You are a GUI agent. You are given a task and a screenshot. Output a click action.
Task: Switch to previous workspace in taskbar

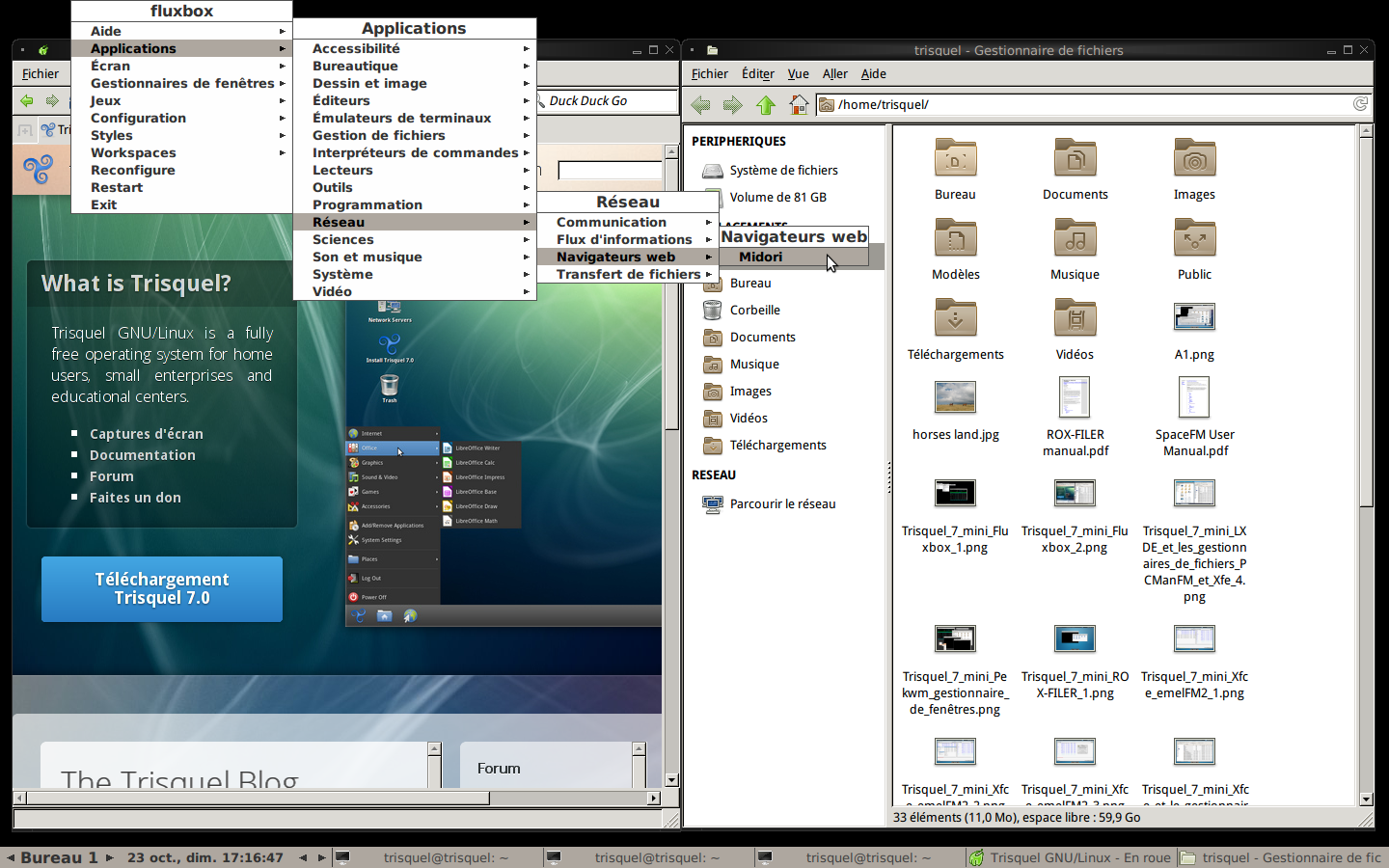coord(11,857)
